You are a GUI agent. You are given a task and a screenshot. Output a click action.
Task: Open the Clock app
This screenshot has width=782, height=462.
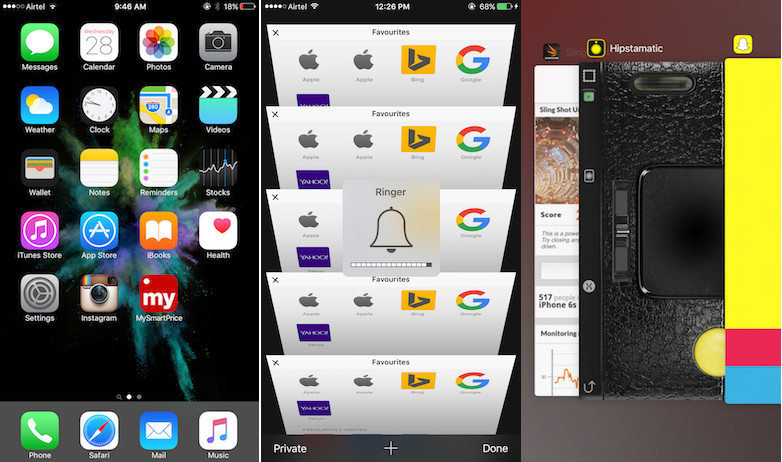(x=99, y=105)
